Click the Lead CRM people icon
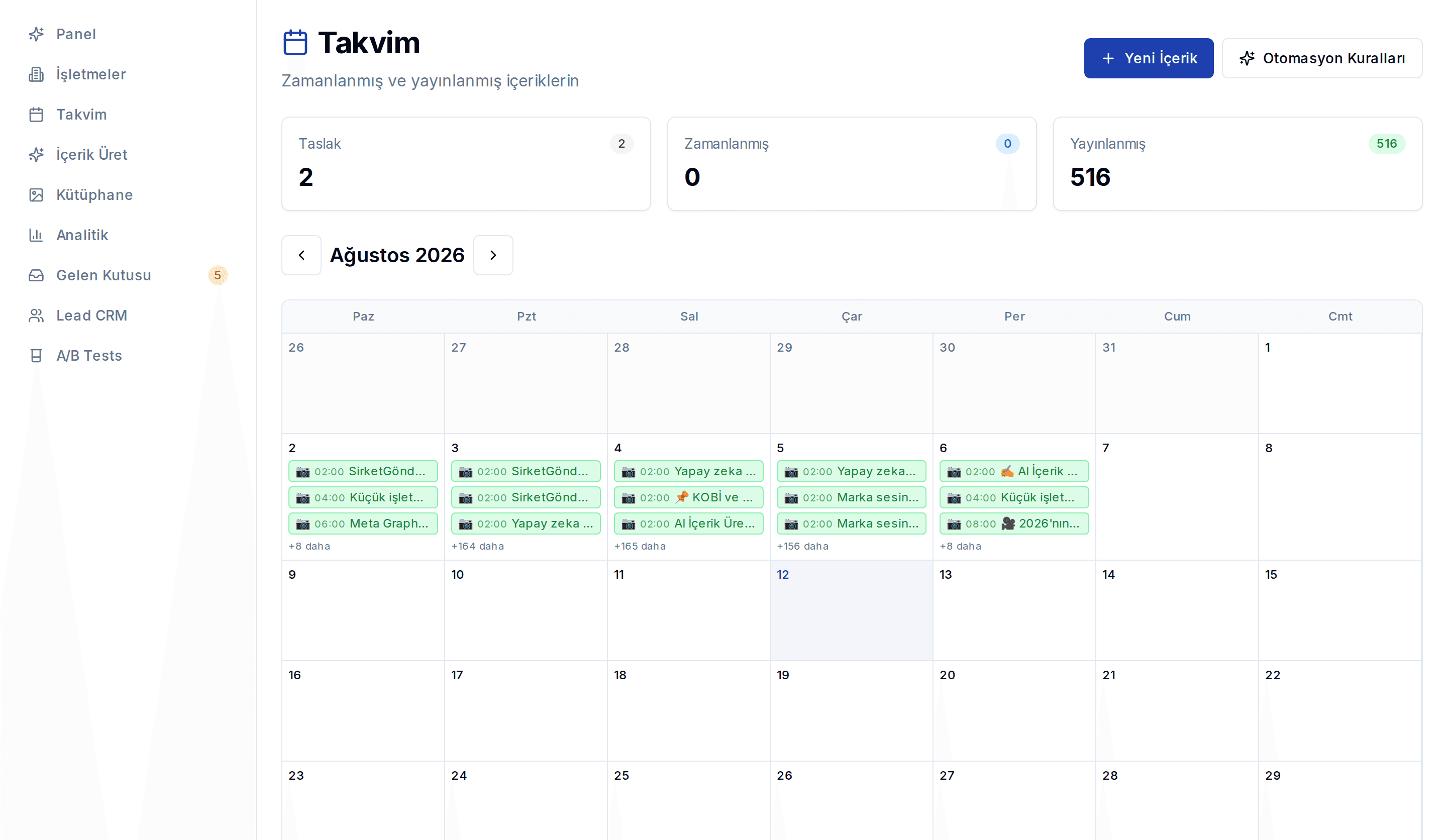 coord(36,315)
